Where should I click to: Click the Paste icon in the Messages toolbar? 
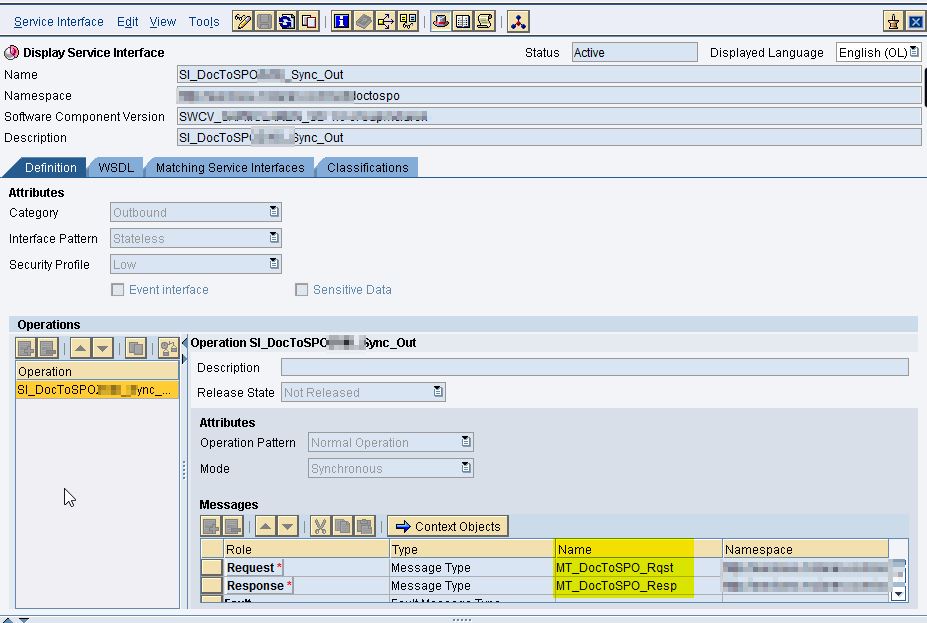362,525
